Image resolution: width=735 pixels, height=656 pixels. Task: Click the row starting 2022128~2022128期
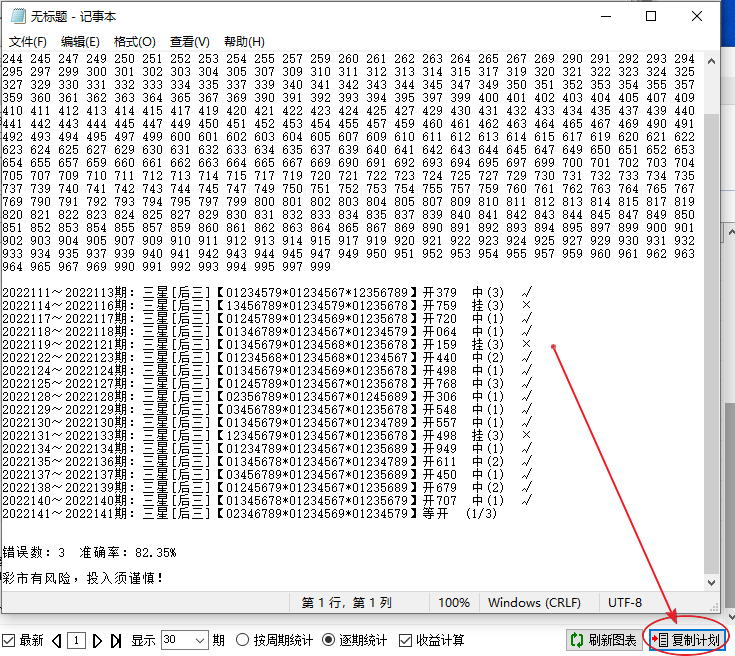tap(267, 397)
